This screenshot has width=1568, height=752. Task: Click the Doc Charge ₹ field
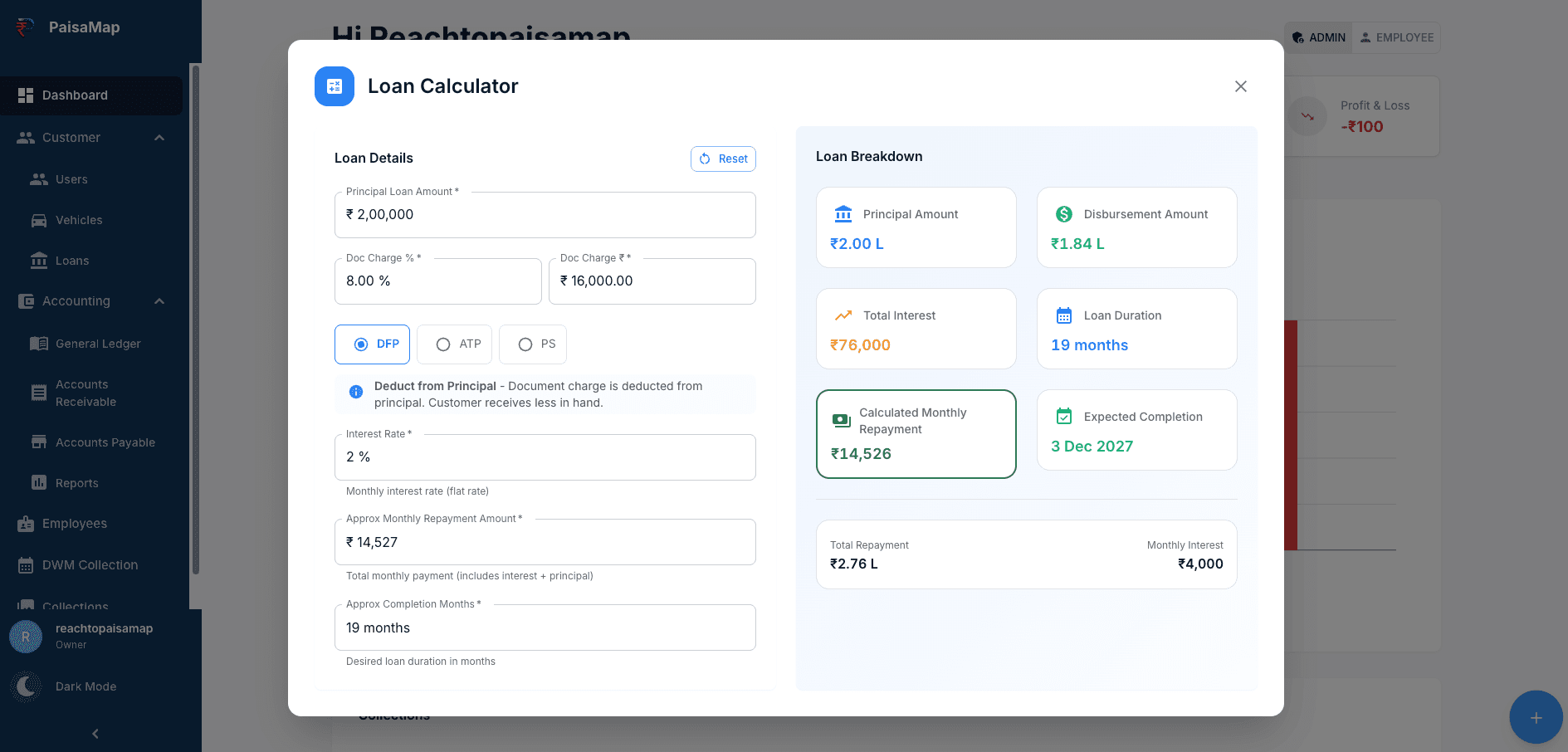652,281
